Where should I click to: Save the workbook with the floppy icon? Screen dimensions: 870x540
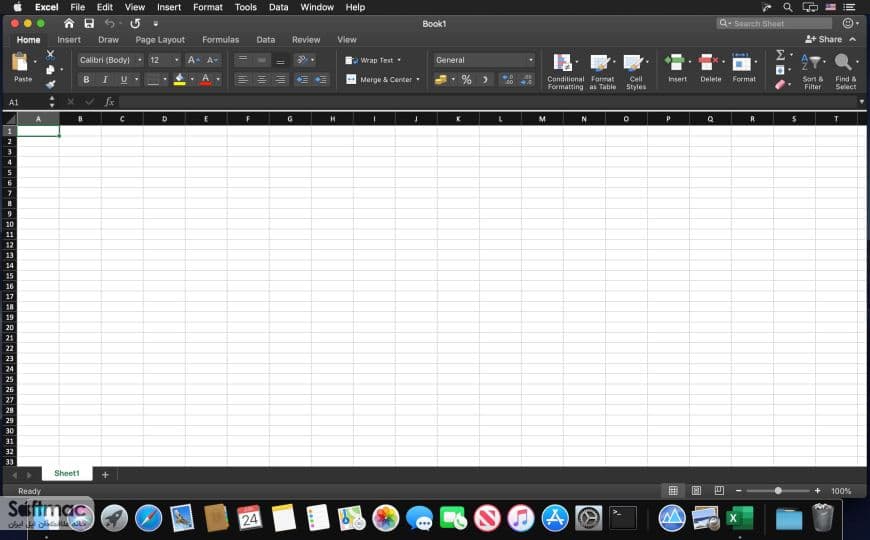pos(89,23)
